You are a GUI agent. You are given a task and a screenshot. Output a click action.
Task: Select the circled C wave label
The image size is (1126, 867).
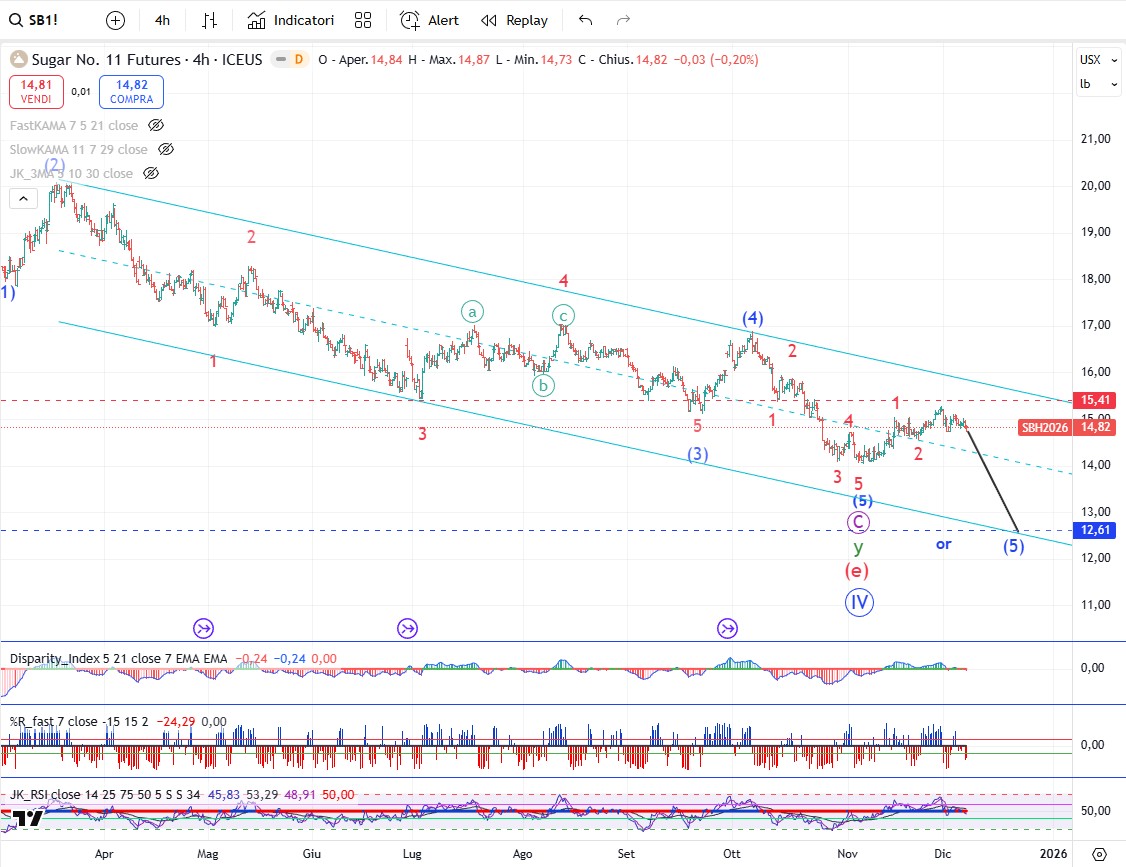point(858,522)
